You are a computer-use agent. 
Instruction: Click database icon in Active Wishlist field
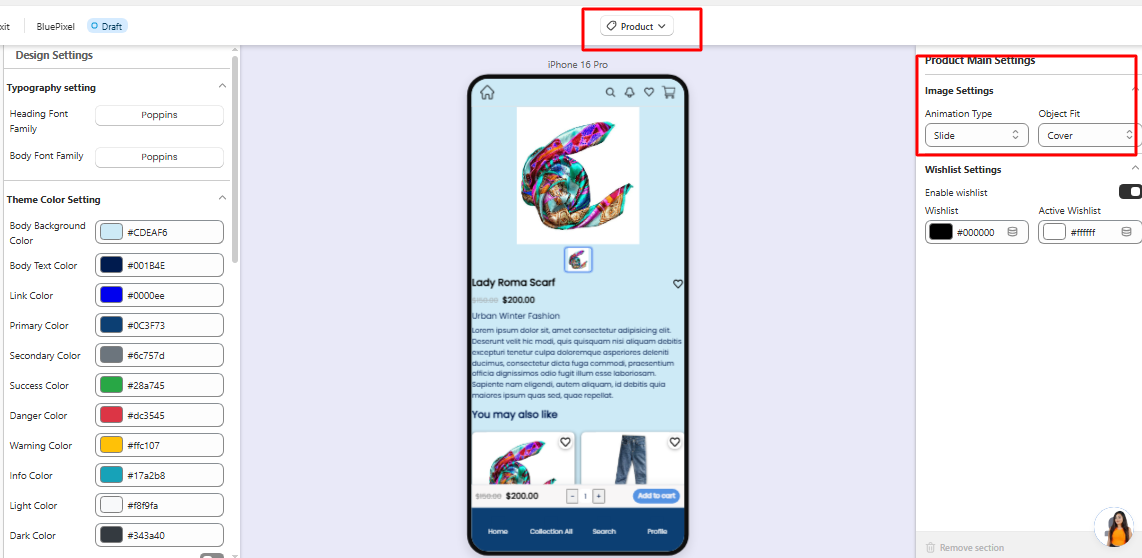point(1126,253)
